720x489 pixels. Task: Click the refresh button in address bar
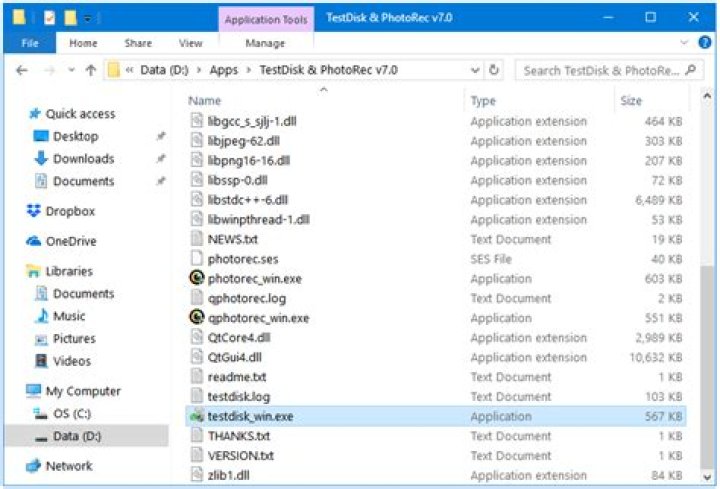[494, 71]
